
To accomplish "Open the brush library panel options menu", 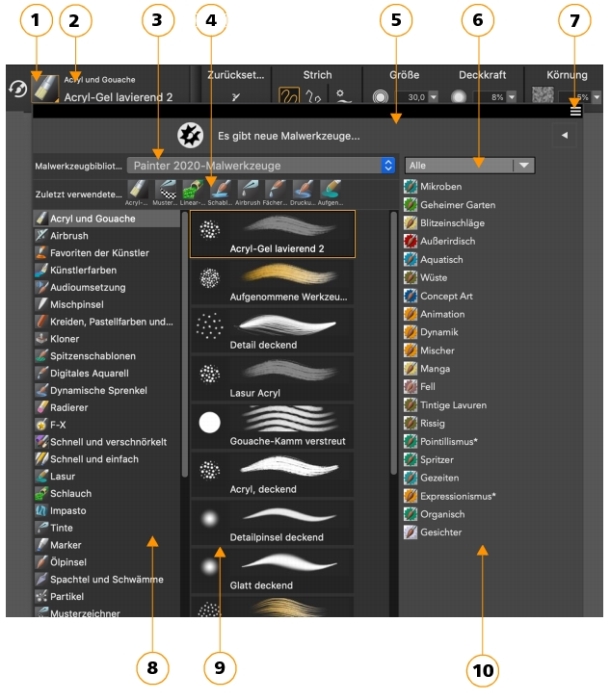I will [x=575, y=111].
